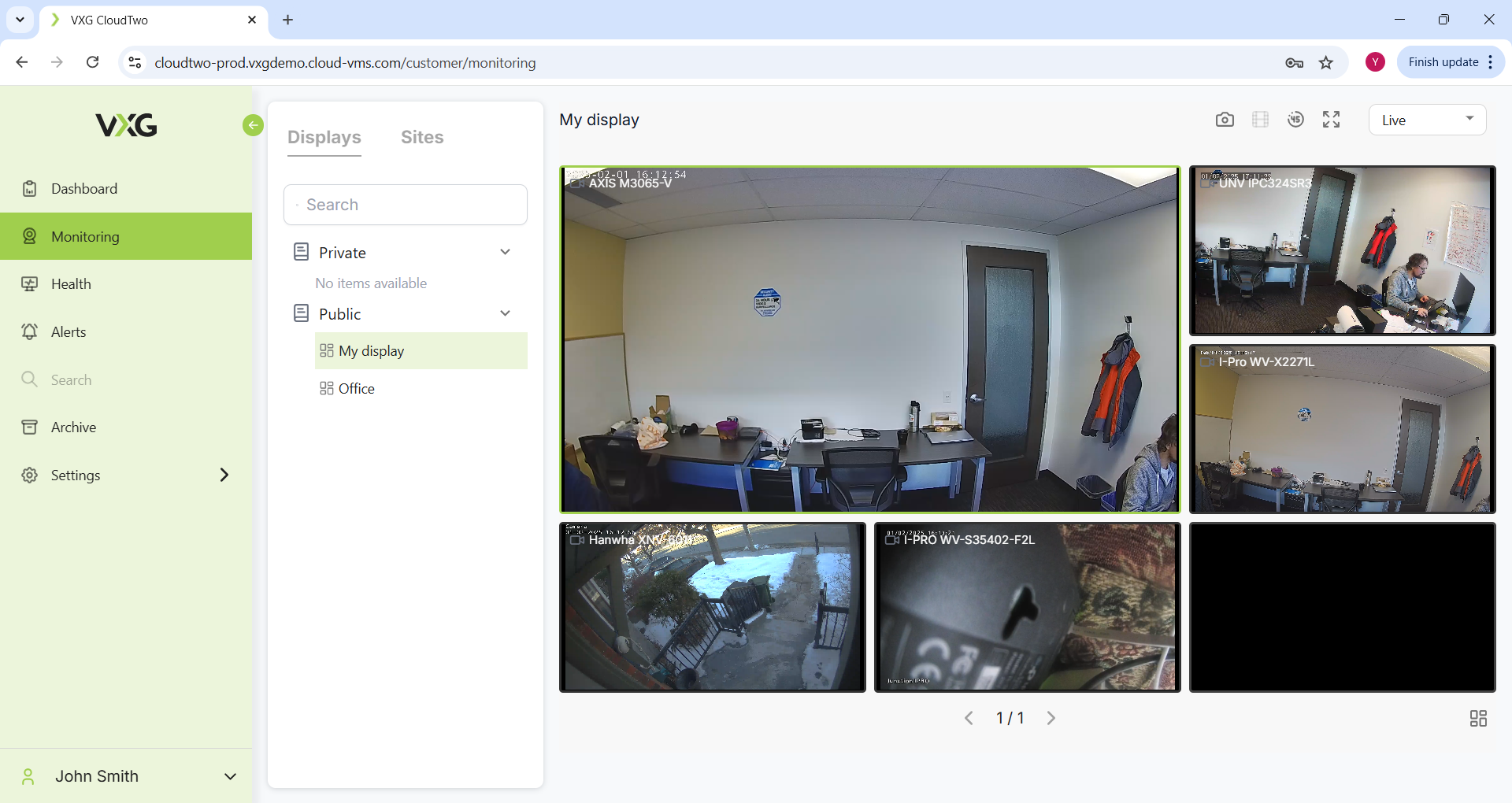Screen dimensions: 1512x803
Task: Switch to the Sites tab
Action: (422, 137)
